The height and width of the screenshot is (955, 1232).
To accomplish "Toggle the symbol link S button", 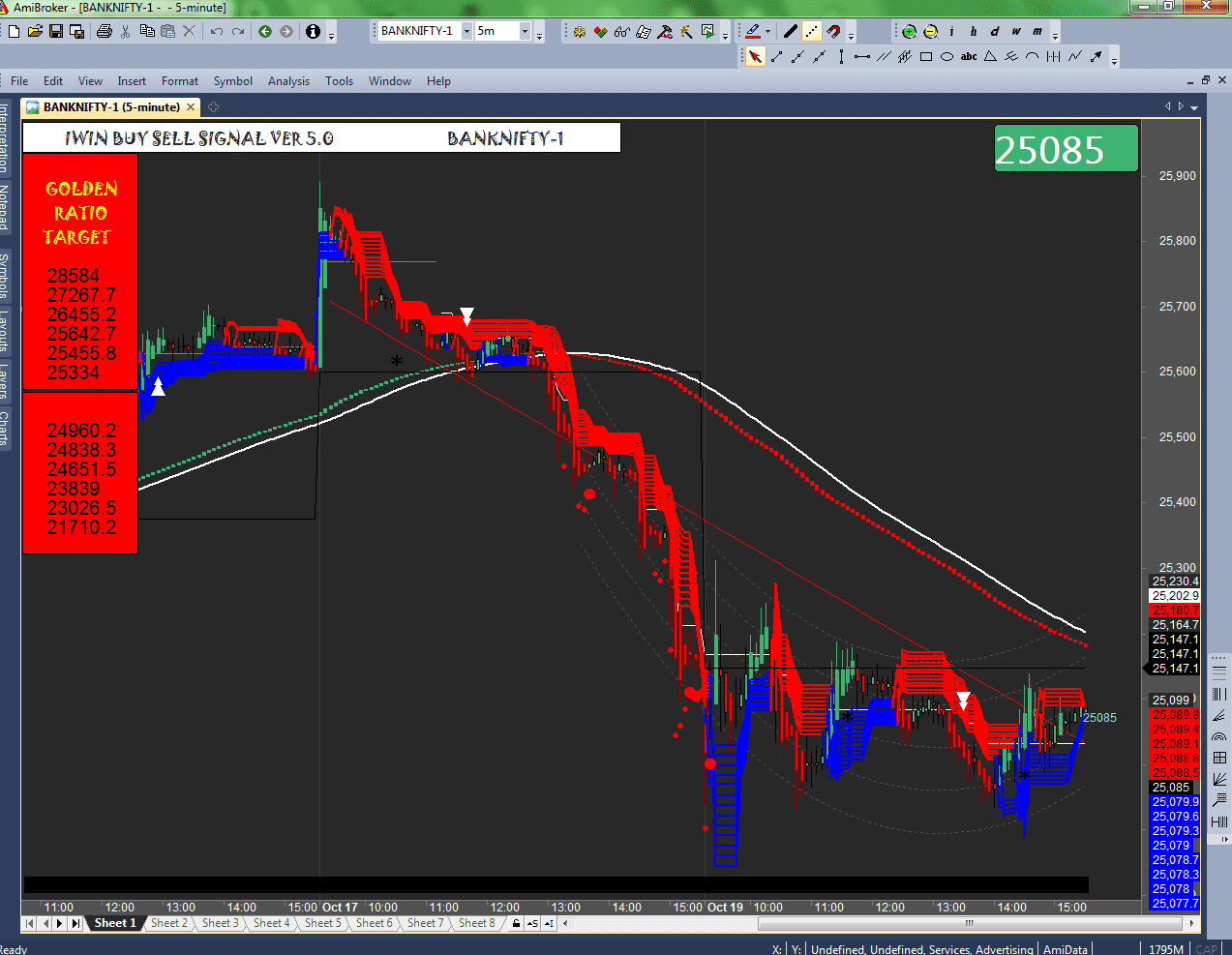I will pyautogui.click(x=532, y=923).
